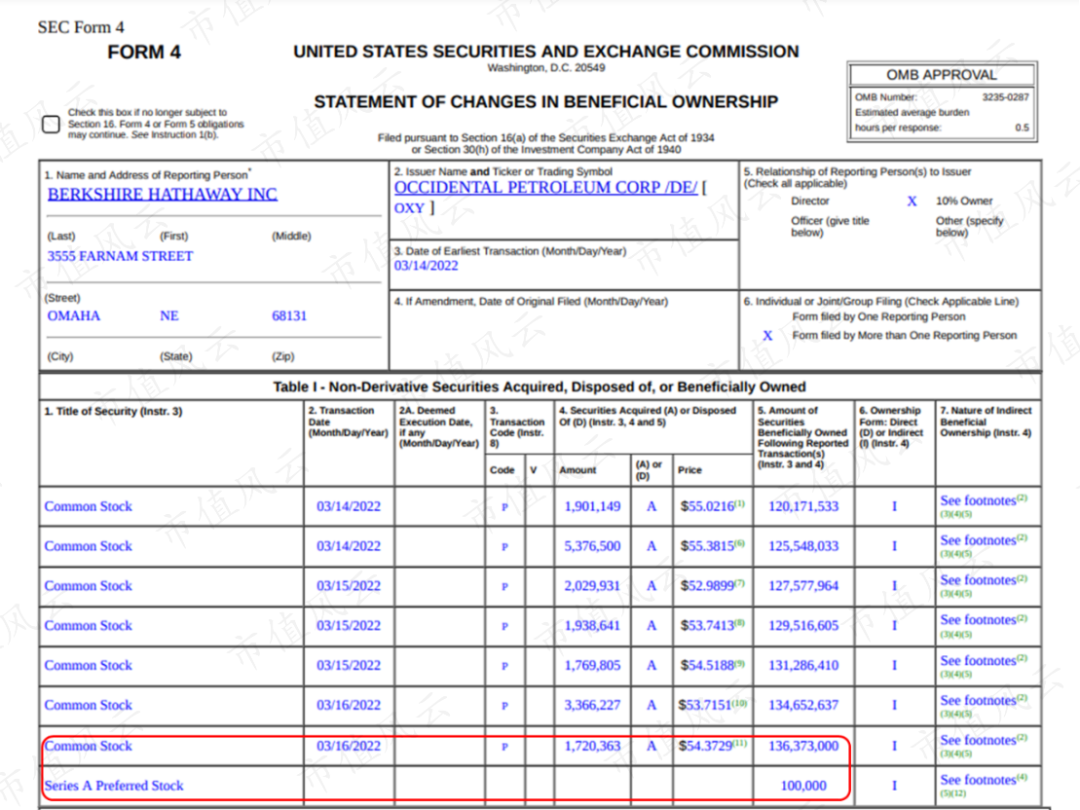1080x810 pixels.
Task: Click the earliest transaction date 03/14/2022 in box 3
Action: pos(426,266)
